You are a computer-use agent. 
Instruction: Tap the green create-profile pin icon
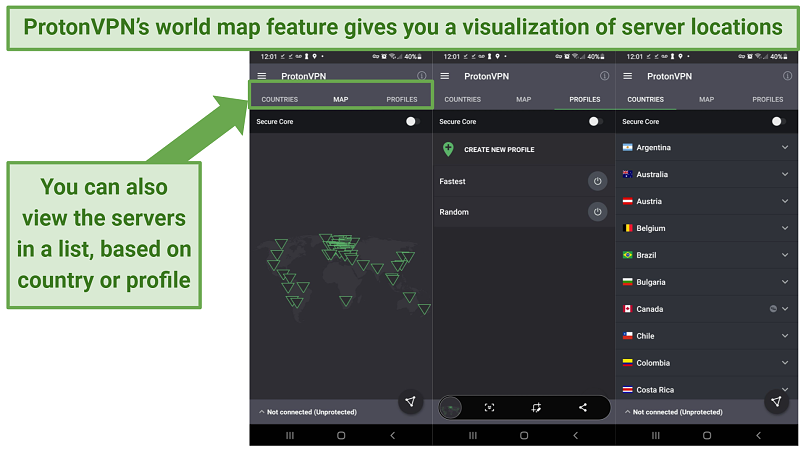coord(448,149)
